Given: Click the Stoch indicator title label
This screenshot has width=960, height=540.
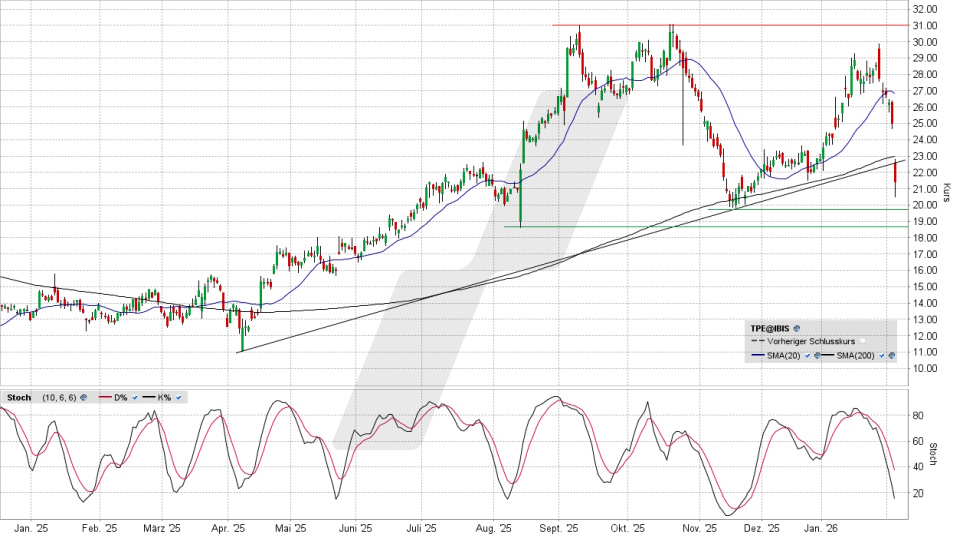Looking at the screenshot, I should point(18,397).
